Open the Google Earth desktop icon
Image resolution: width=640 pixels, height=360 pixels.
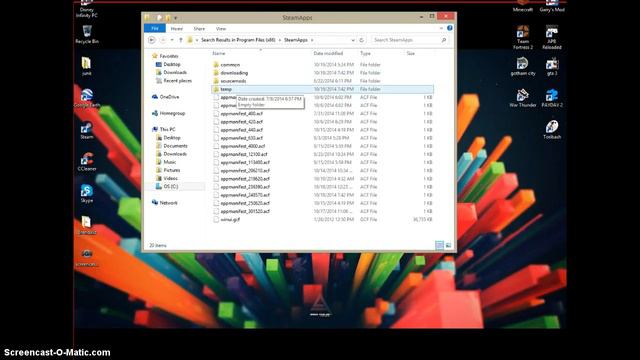tap(87, 98)
